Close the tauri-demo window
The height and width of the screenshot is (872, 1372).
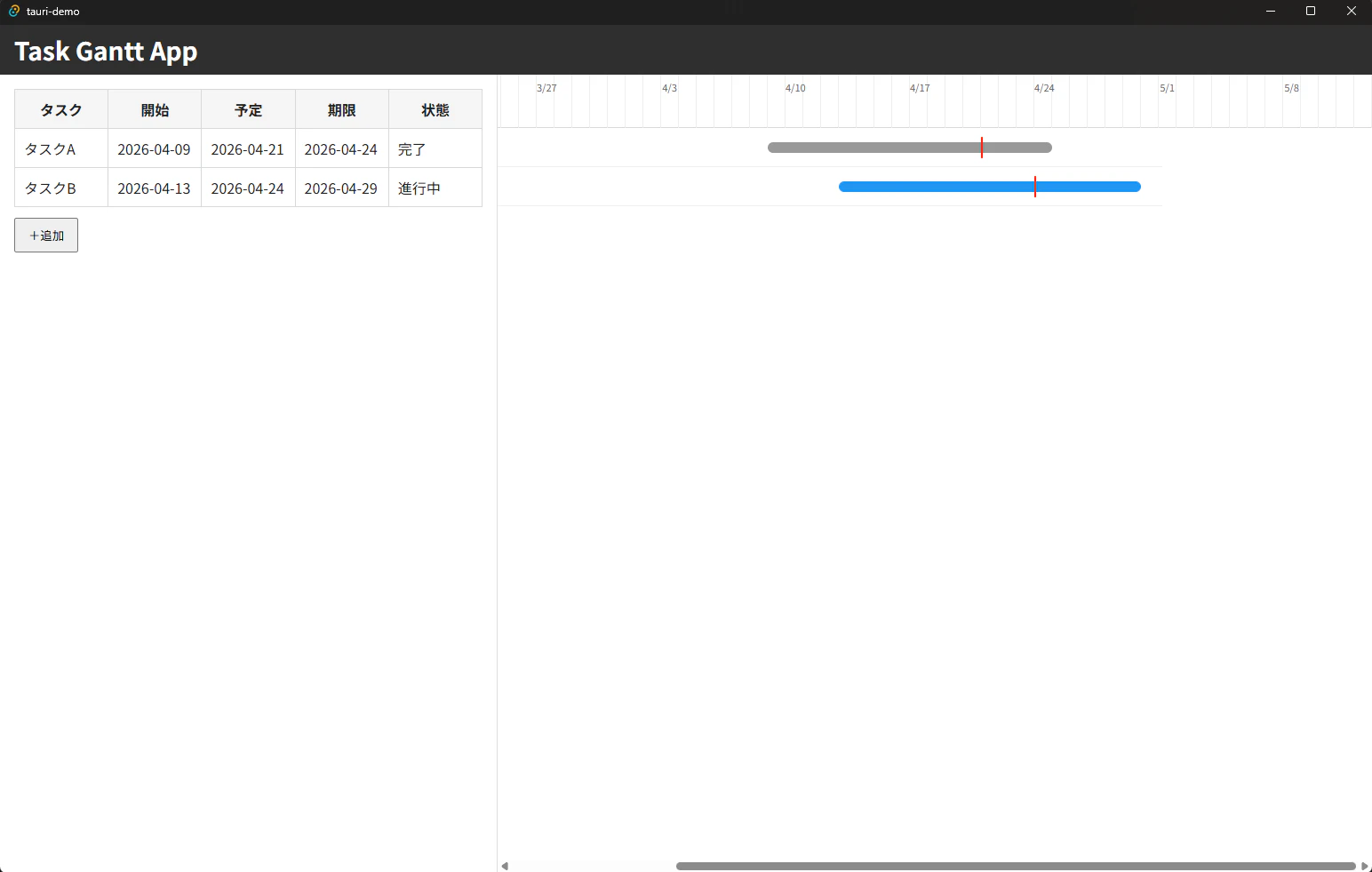1352,11
